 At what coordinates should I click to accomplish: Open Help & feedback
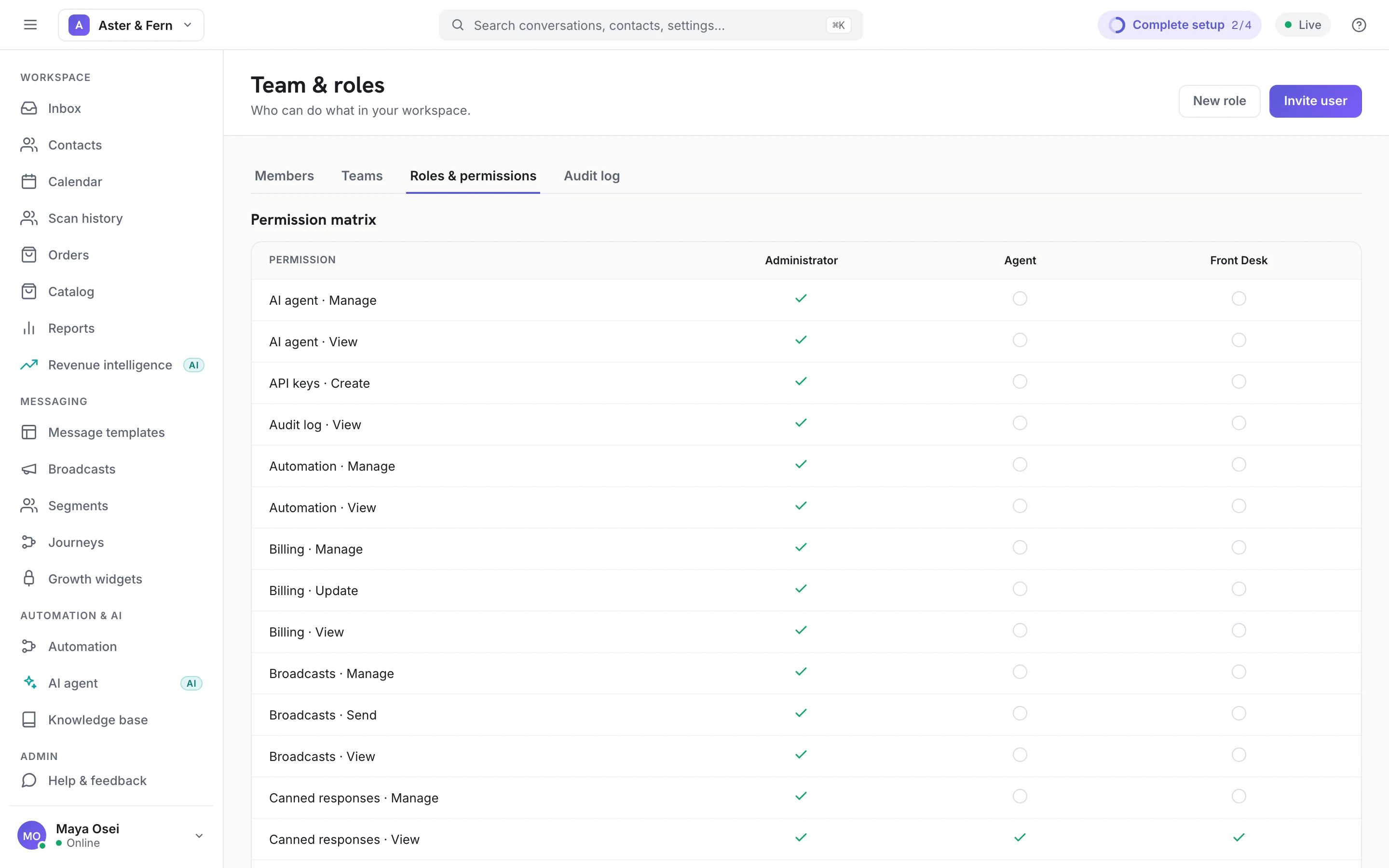tap(111, 781)
